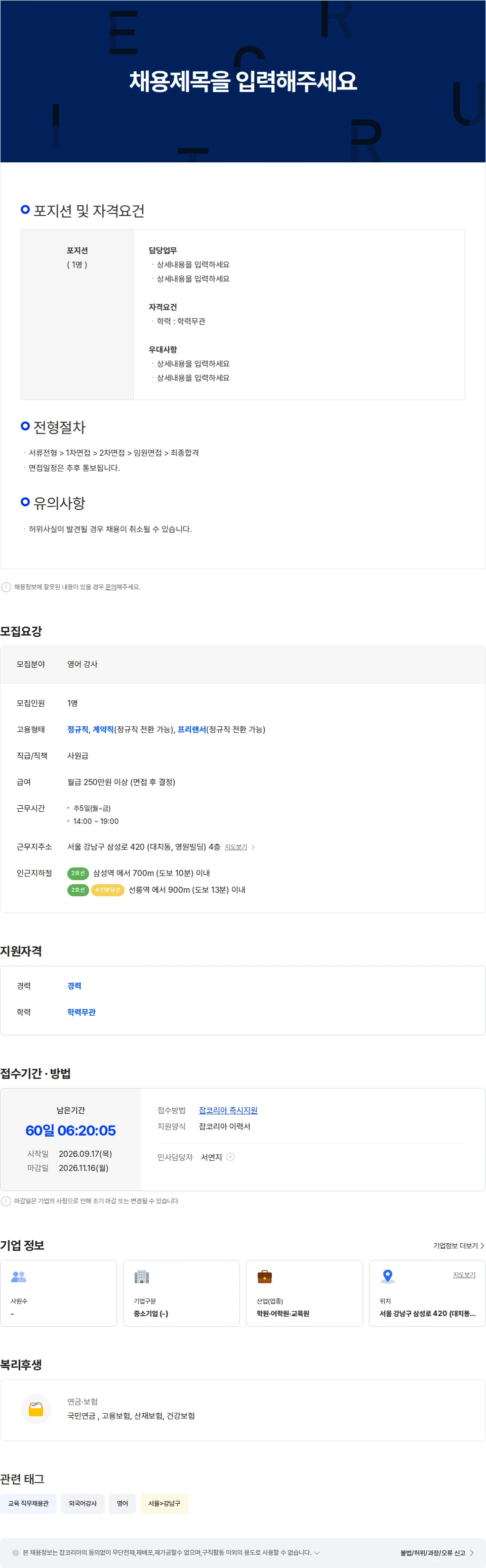Image resolution: width=486 pixels, height=1568 pixels.
Task: Click the 14:00 ~ 19:00 working hours
Action: pos(96,821)
